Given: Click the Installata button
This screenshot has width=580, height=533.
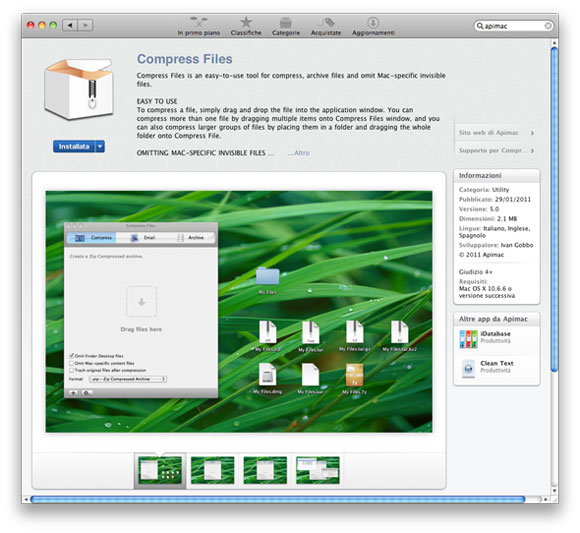Looking at the screenshot, I should click(74, 146).
